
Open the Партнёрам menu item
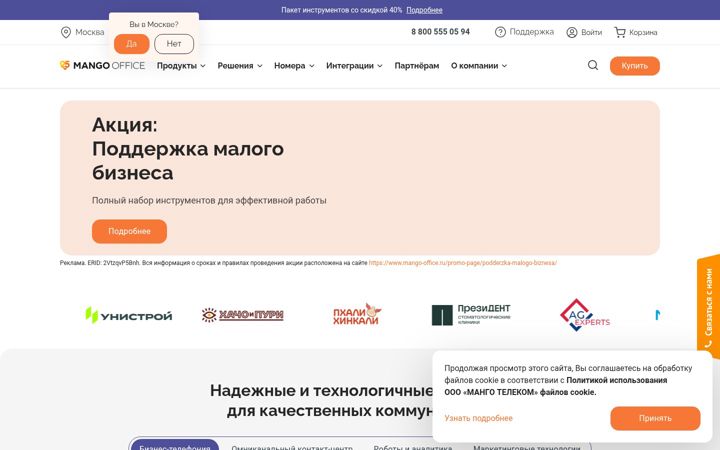click(x=416, y=66)
